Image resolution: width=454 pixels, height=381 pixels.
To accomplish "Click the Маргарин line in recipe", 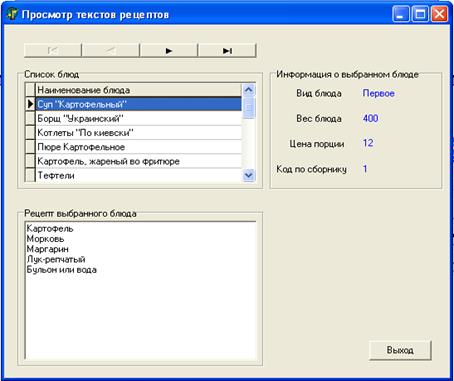I will pos(48,249).
